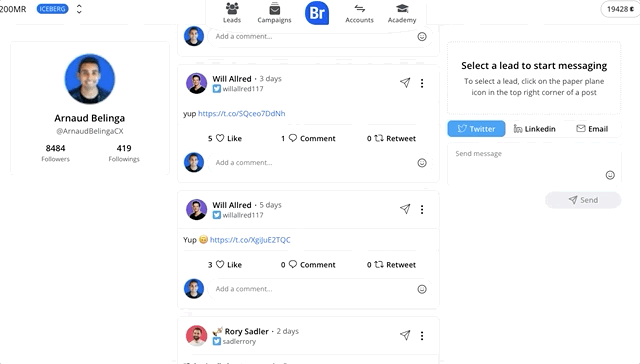Click the Send button
Screen dimensions: 640x364
583,200
